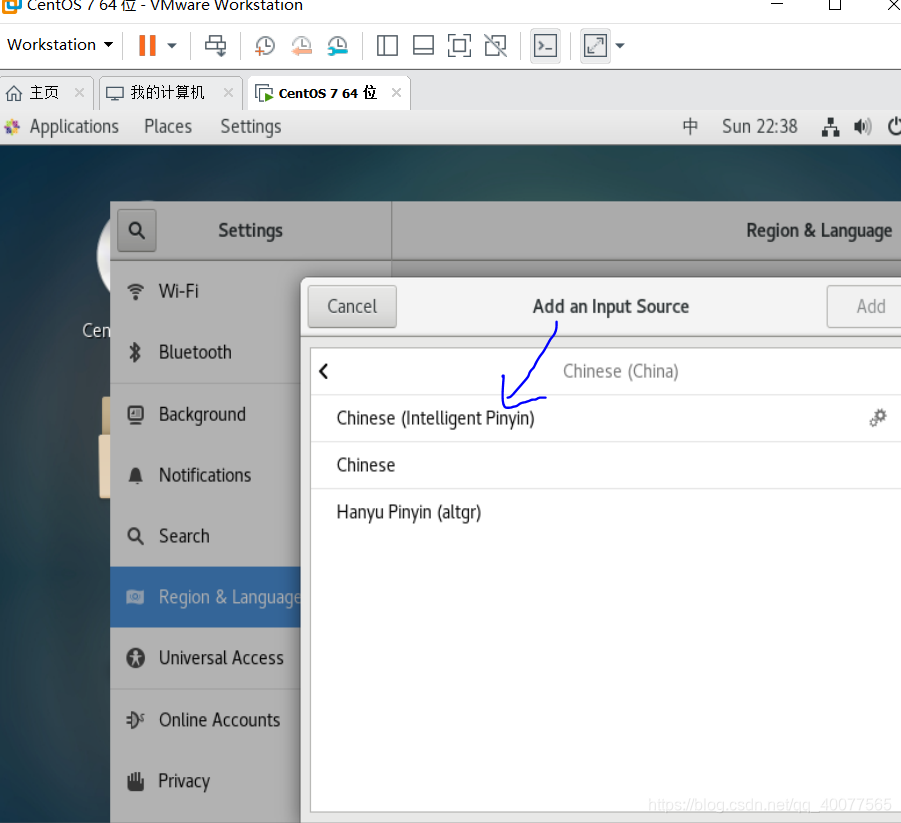Select Region & Language in sidebar
Screen dimensions: 901x823
[x=205, y=597]
